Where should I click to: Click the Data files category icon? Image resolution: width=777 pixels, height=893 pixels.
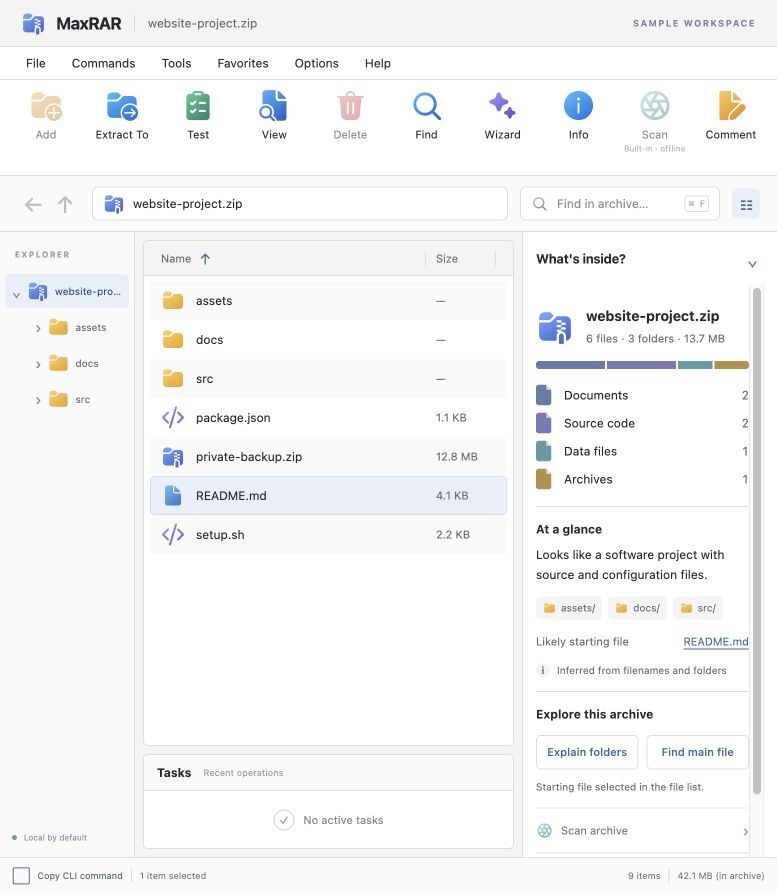pos(543,451)
